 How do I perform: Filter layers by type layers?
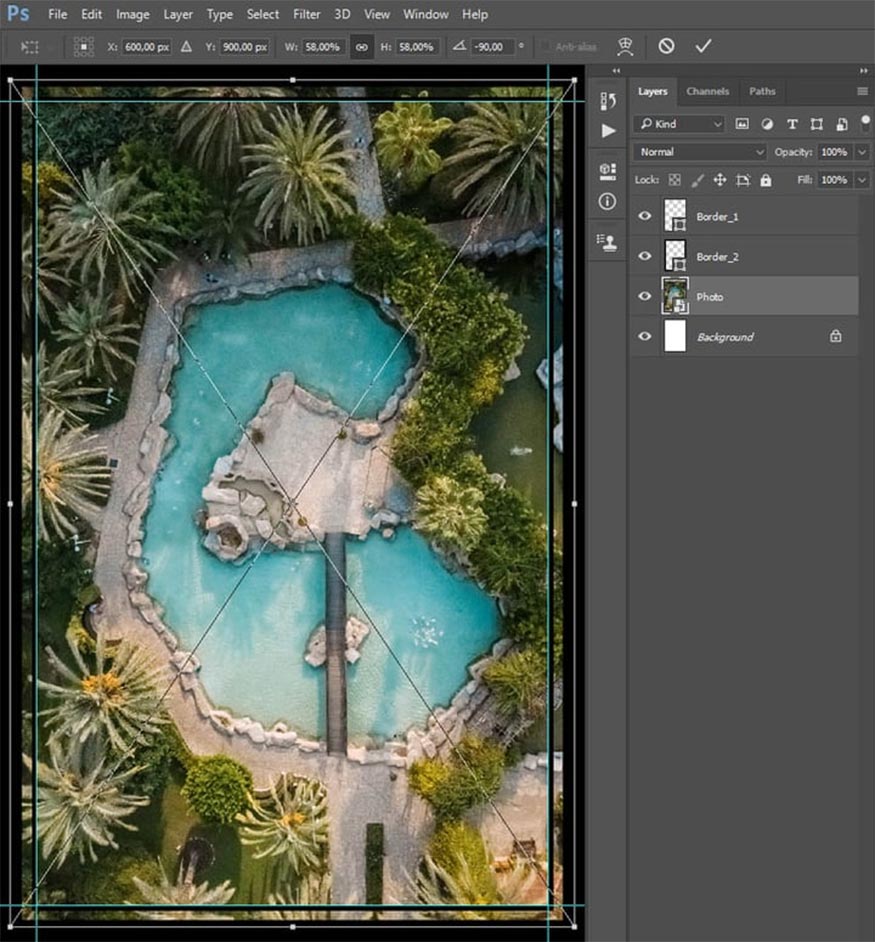pyautogui.click(x=792, y=124)
